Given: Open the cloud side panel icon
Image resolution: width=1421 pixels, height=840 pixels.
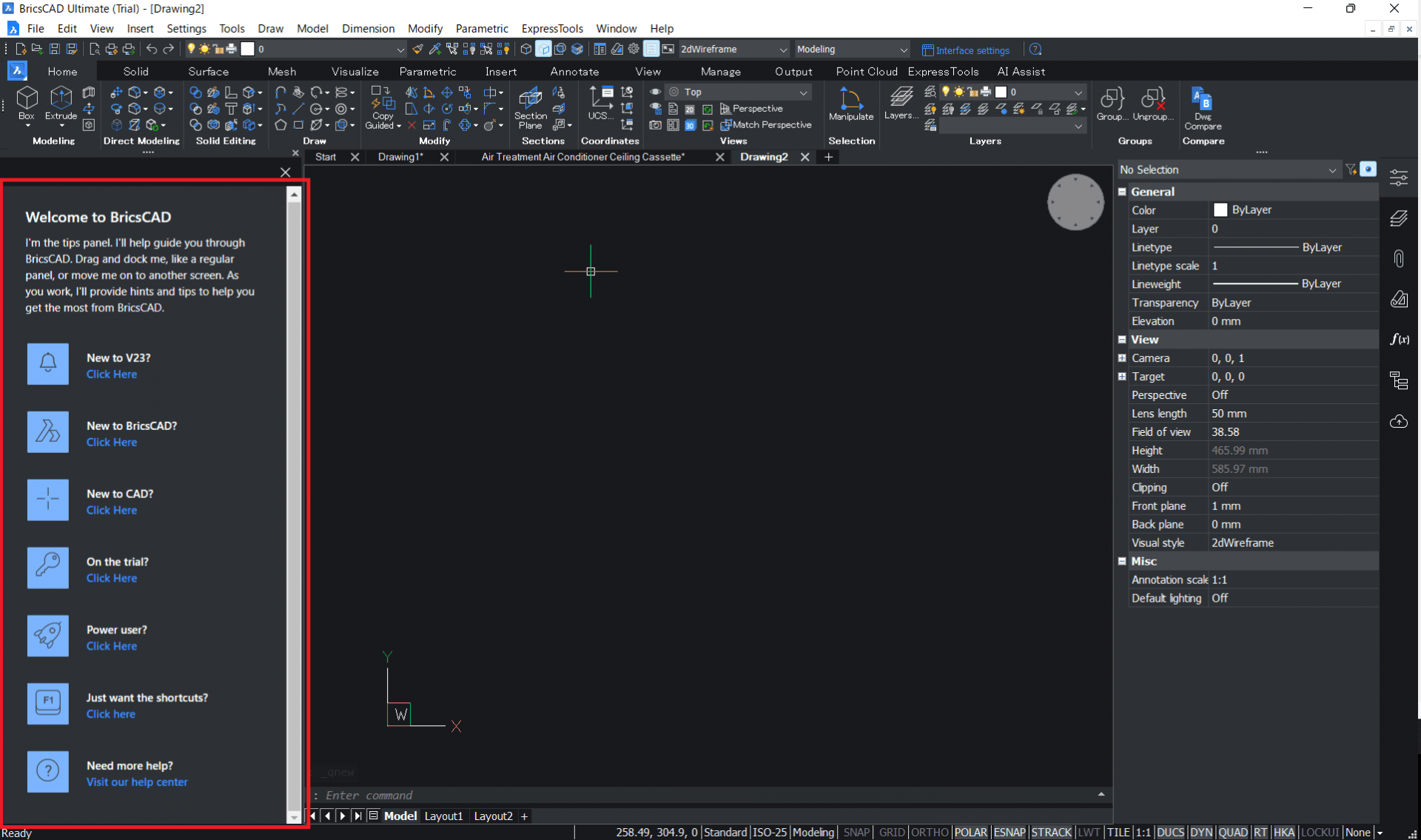Looking at the screenshot, I should pos(1399,421).
